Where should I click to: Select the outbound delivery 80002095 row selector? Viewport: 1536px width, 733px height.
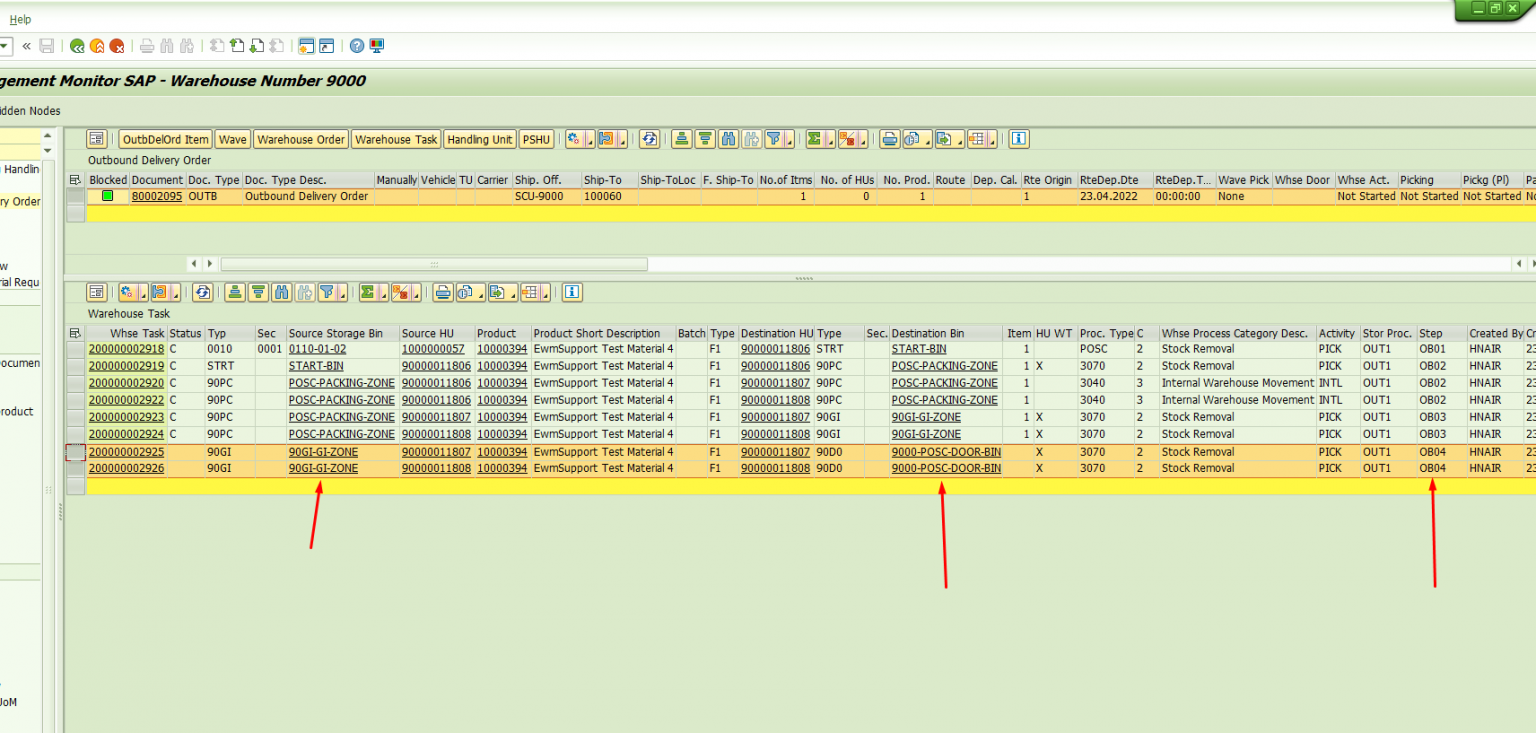tap(75, 196)
